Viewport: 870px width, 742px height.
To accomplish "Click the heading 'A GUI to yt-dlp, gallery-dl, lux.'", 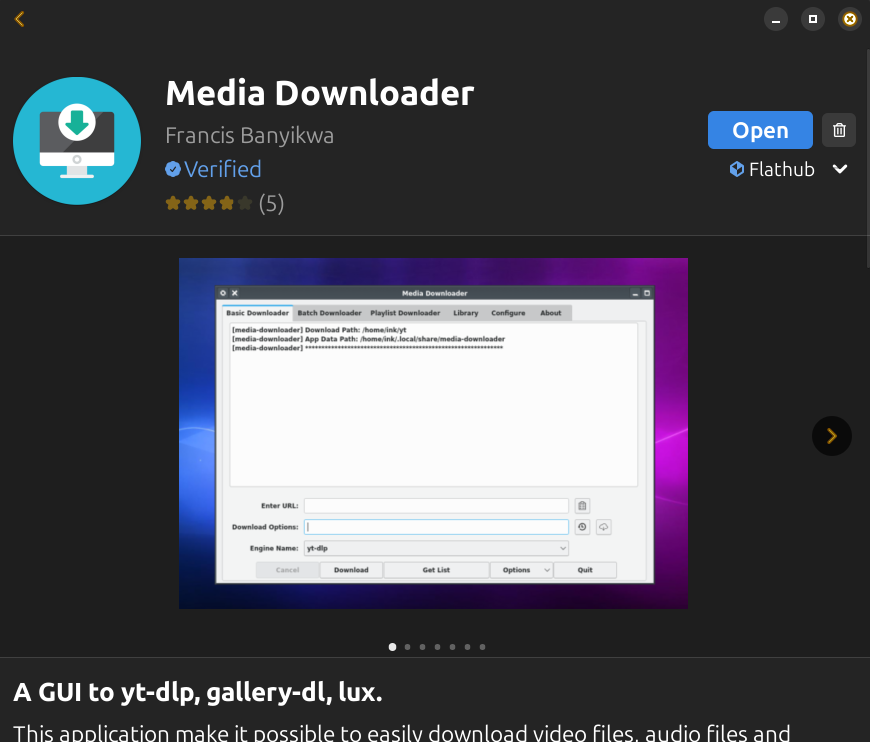I will pos(198,693).
